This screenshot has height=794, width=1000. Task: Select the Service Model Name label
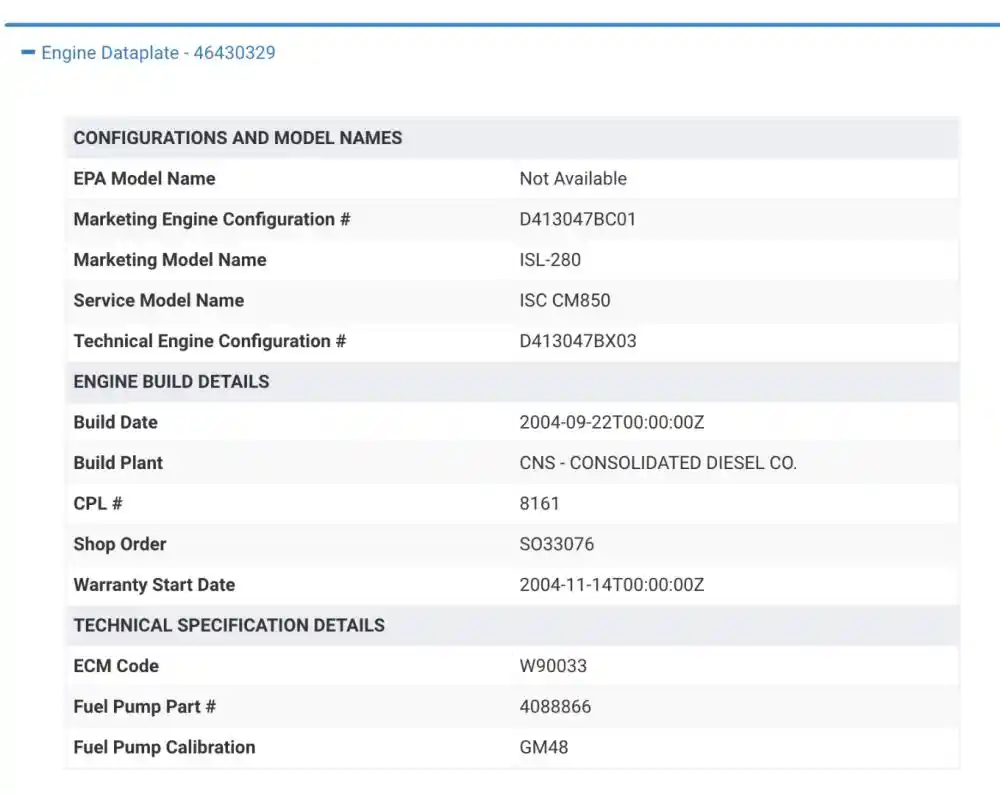tap(159, 300)
